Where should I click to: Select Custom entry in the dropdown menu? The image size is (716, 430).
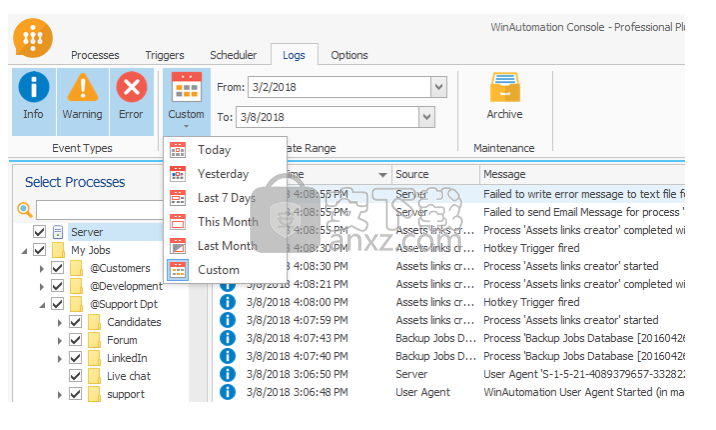point(226,270)
